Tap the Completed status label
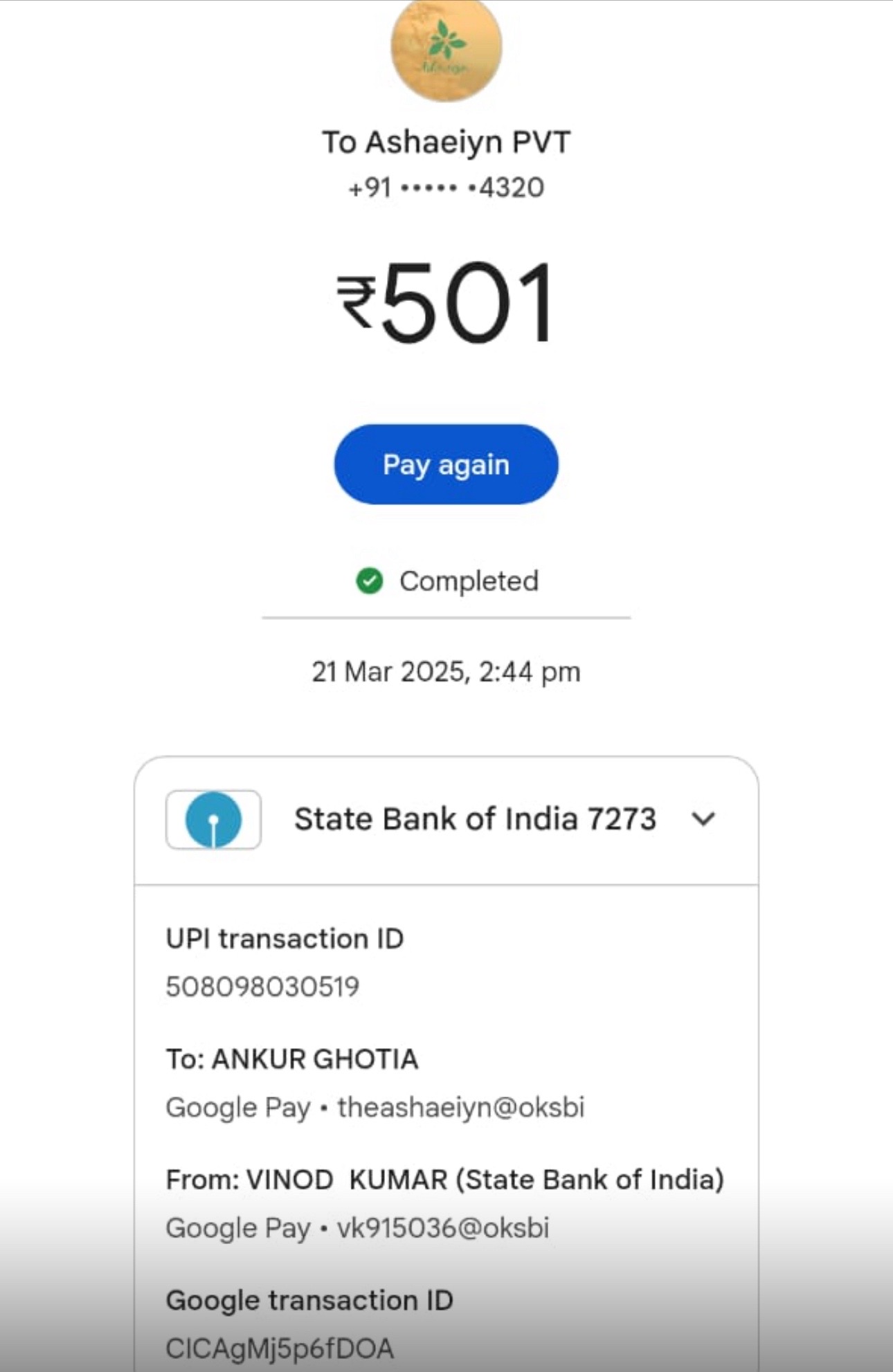 [469, 581]
